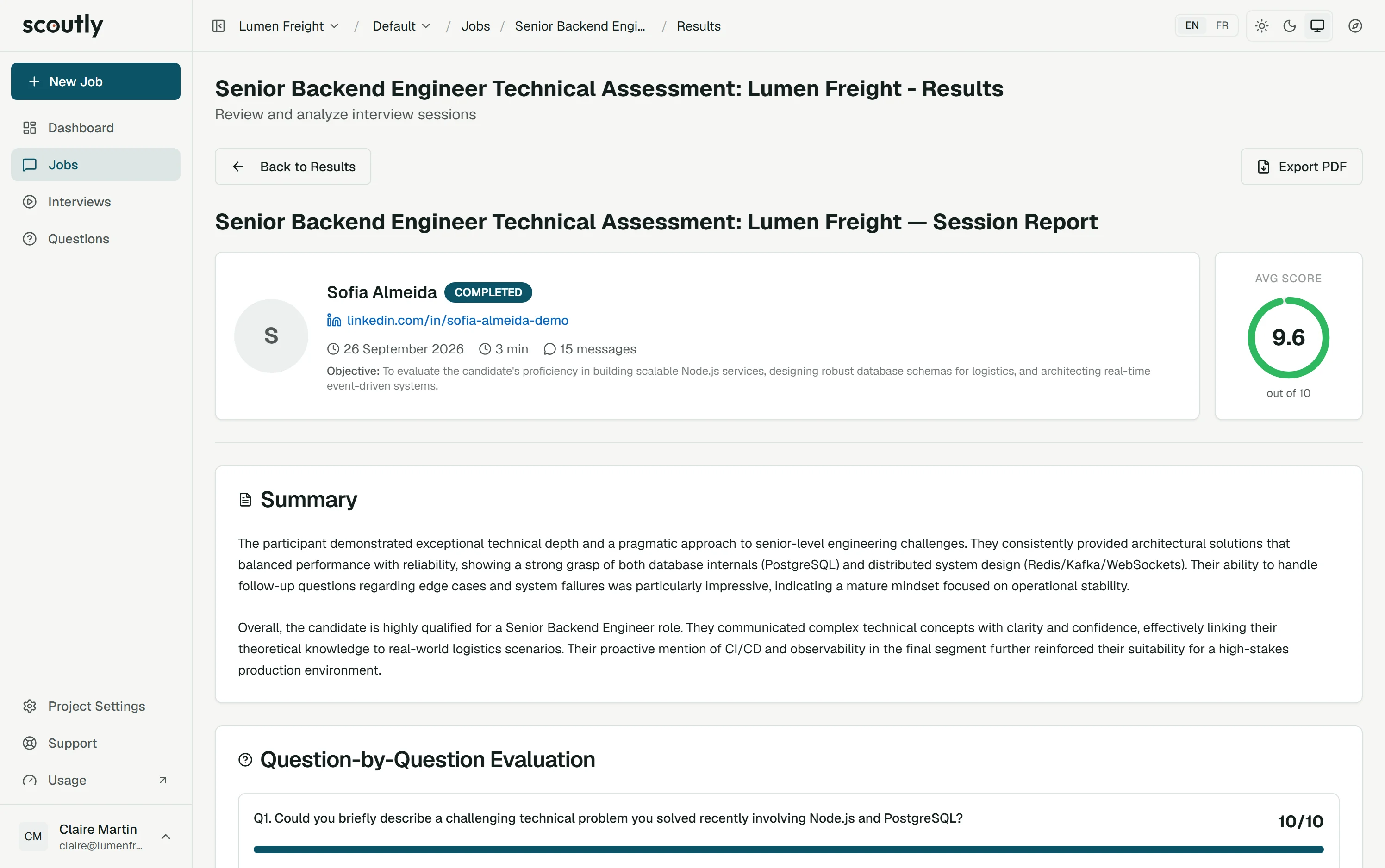Open Support page
The width and height of the screenshot is (1385, 868).
point(96,743)
